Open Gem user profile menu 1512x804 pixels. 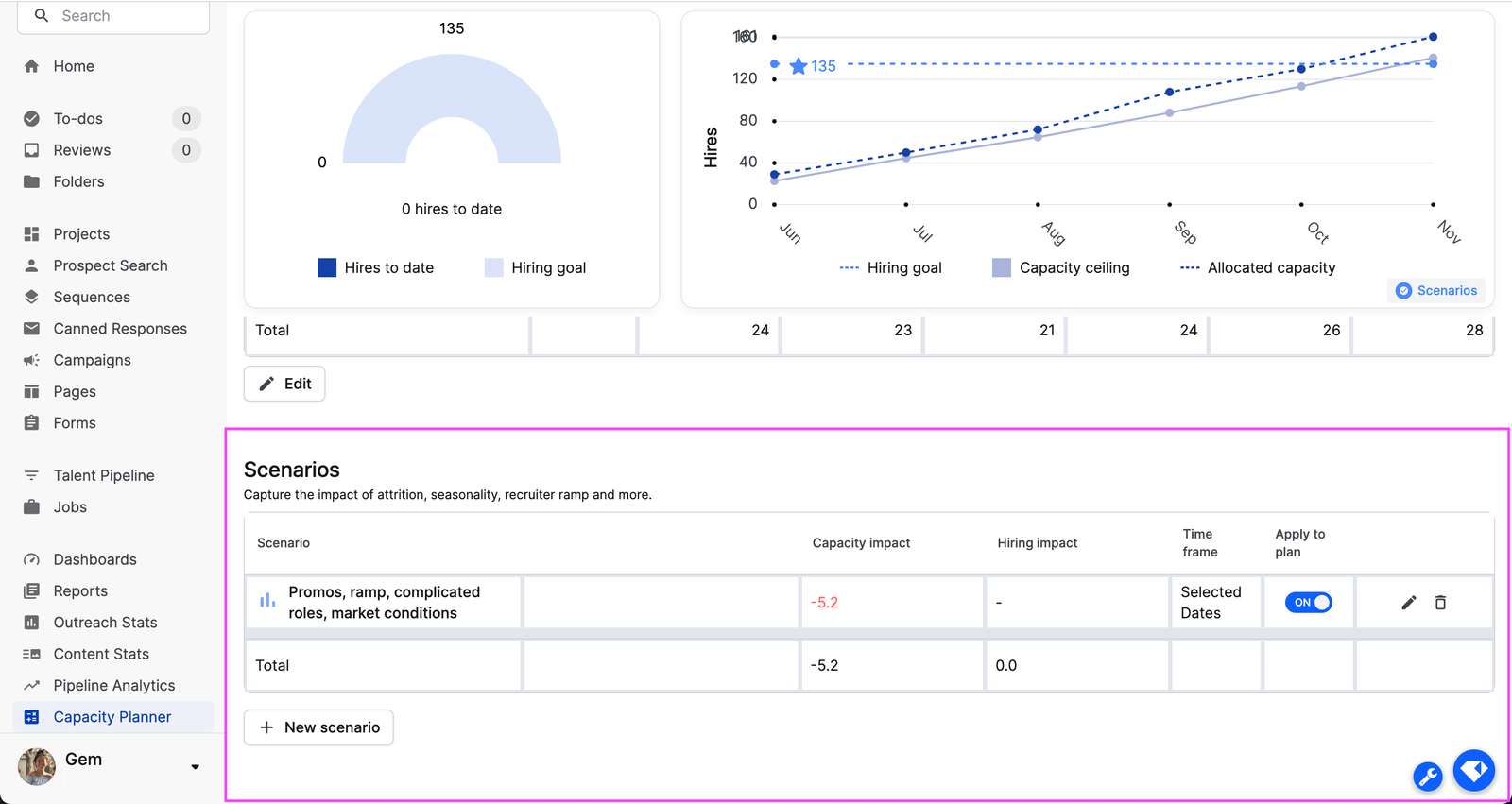pos(83,761)
